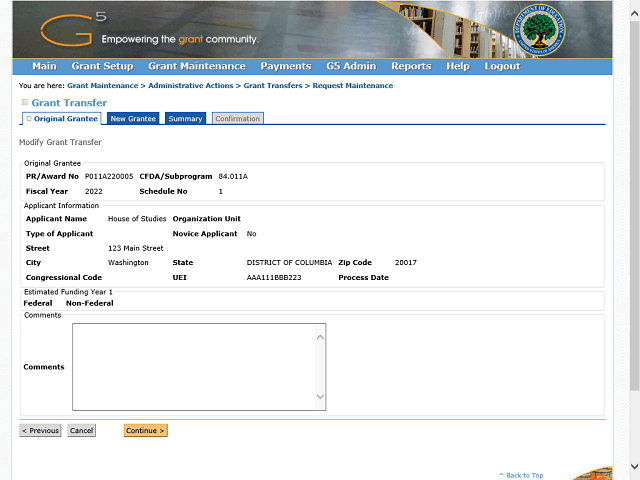Select the Original Grantee tab
Image resolution: width=640 pixels, height=480 pixels.
pyautogui.click(x=62, y=119)
